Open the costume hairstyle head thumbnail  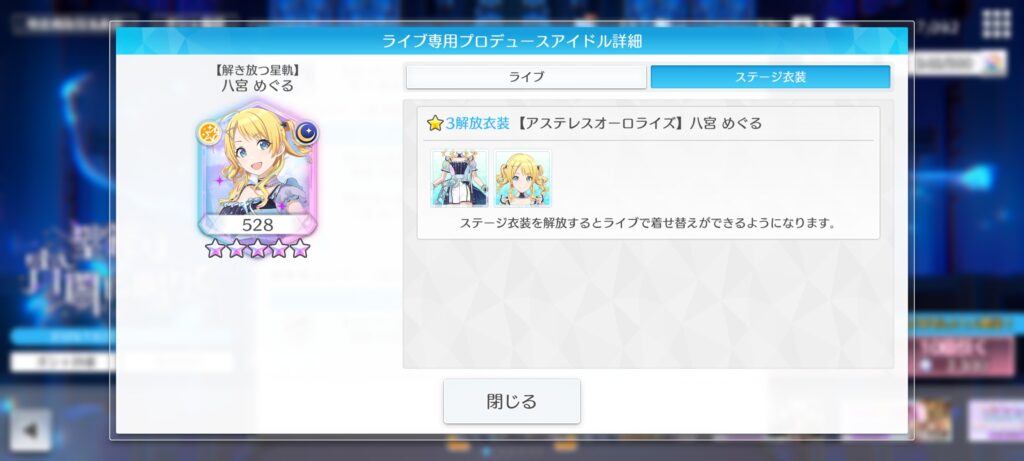coord(522,178)
